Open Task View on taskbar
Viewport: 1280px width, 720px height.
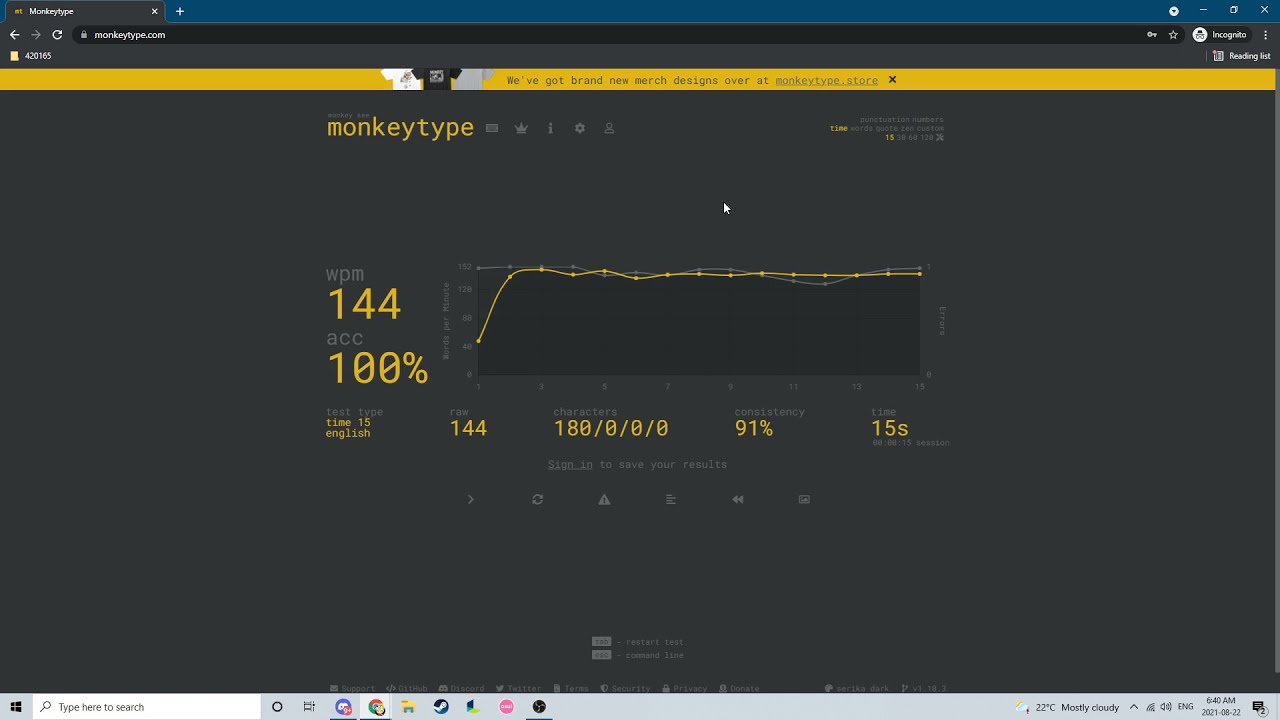[x=309, y=707]
